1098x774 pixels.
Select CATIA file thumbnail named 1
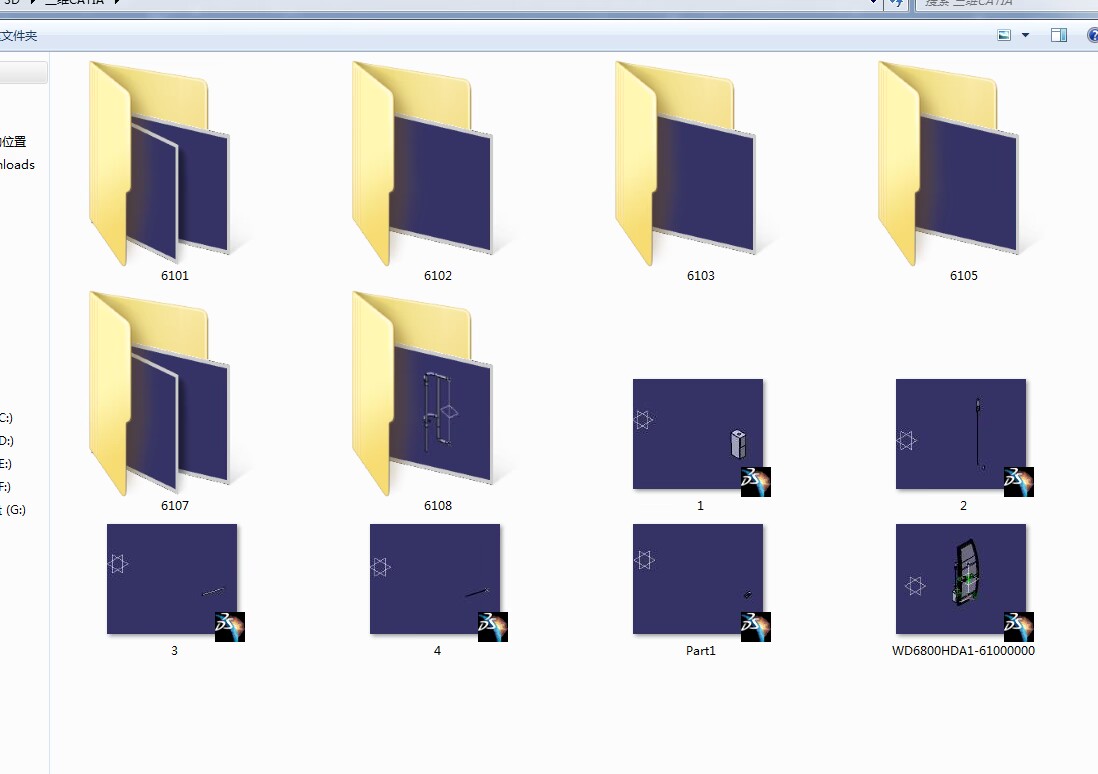click(700, 437)
